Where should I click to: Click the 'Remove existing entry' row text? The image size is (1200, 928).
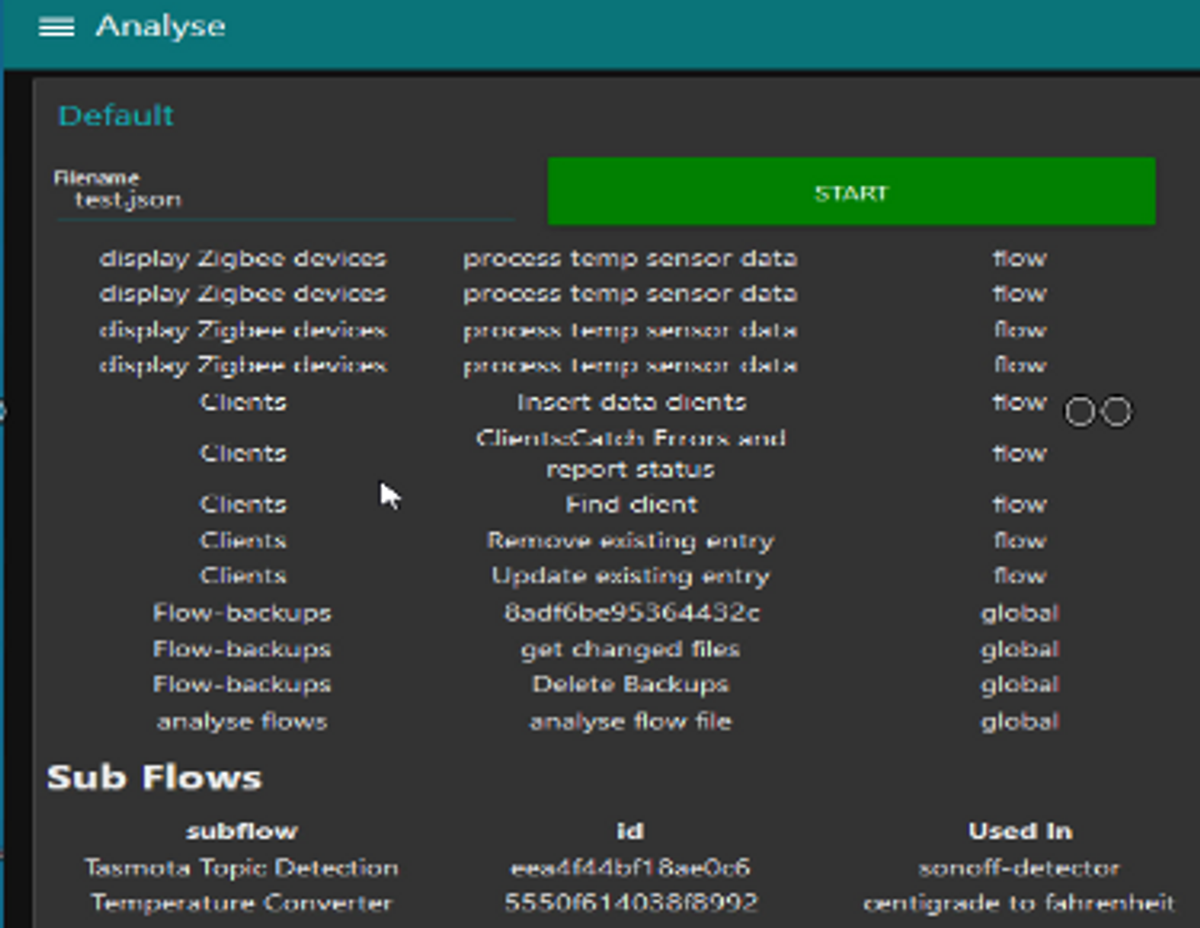click(631, 541)
